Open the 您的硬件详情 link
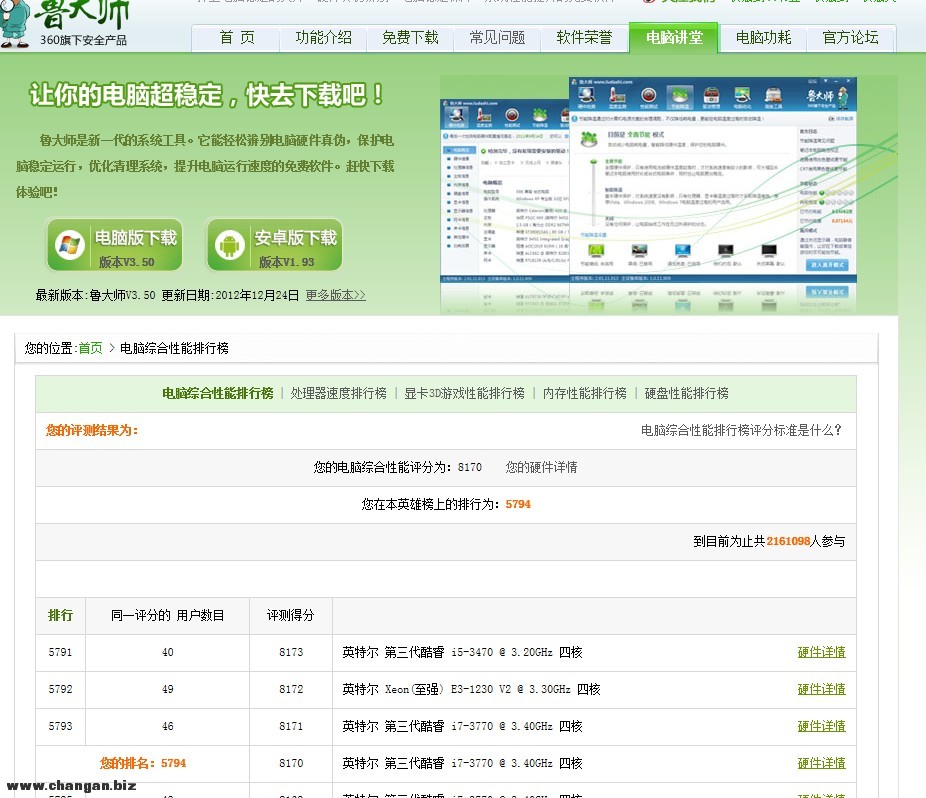The height and width of the screenshot is (798, 926). (x=541, y=467)
